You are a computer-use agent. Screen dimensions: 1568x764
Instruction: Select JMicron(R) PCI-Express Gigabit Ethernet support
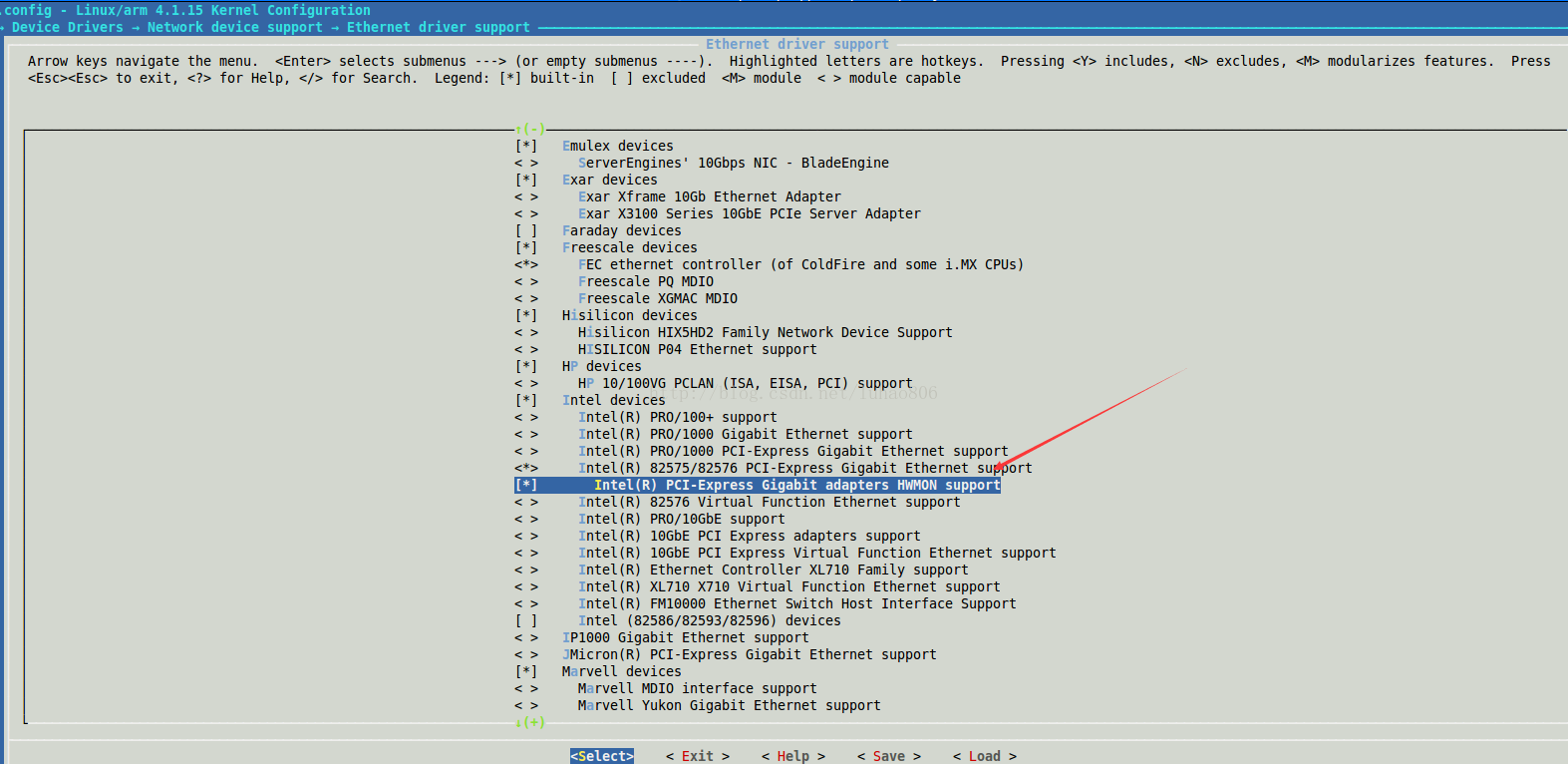point(750,654)
